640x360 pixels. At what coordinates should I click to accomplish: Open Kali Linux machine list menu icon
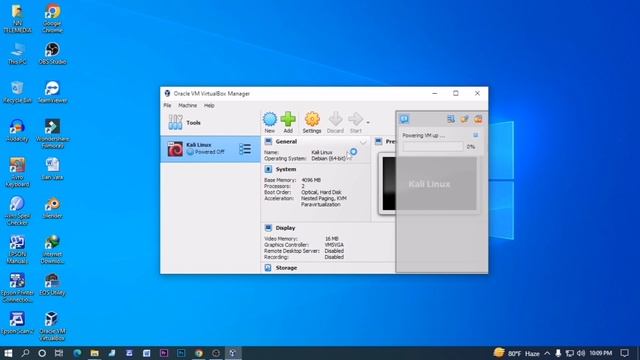245,149
